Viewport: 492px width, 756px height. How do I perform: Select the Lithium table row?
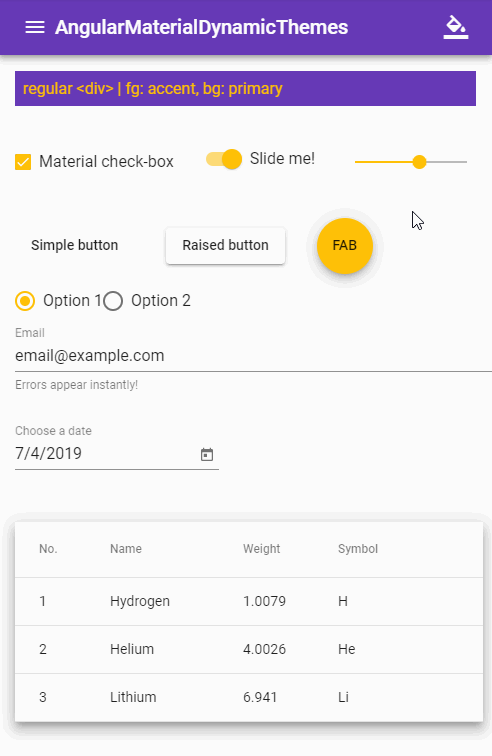[x=249, y=697]
